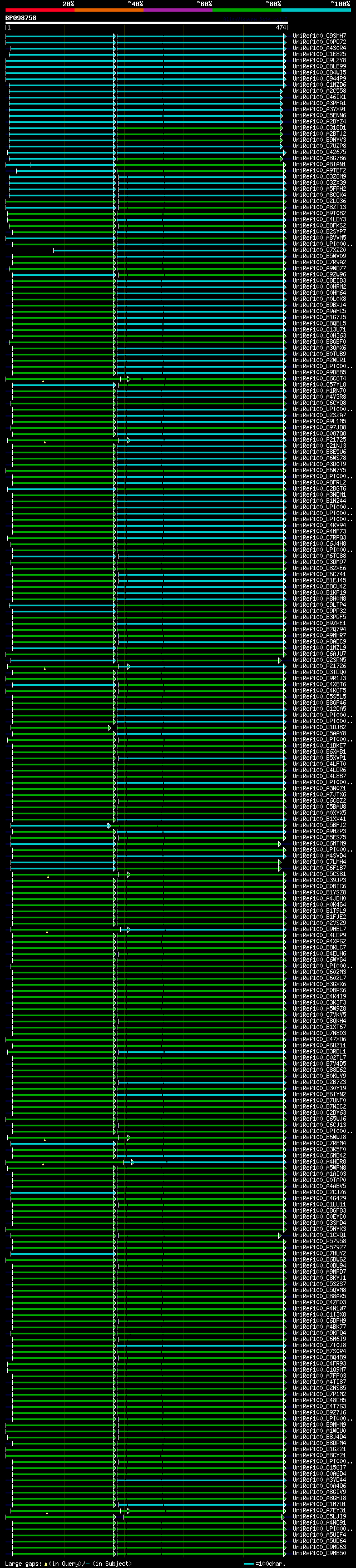Select hit label UniRef100_A3NOZ1
This screenshot has width=356, height=1568.
pyautogui.click(x=319, y=788)
